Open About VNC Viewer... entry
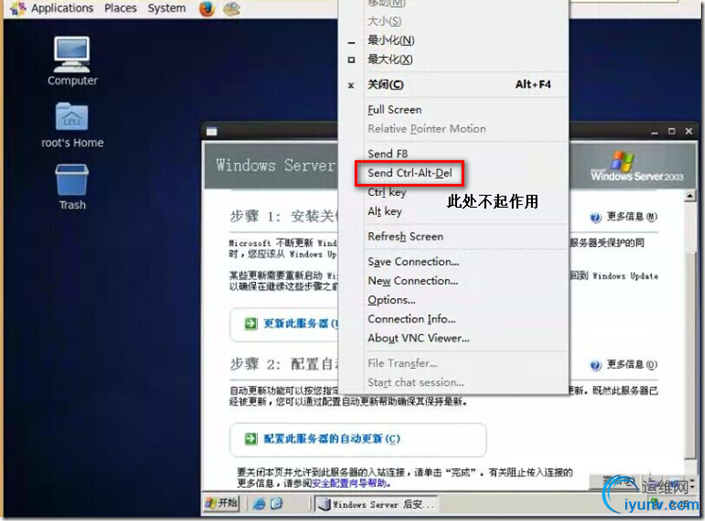 (453, 338)
